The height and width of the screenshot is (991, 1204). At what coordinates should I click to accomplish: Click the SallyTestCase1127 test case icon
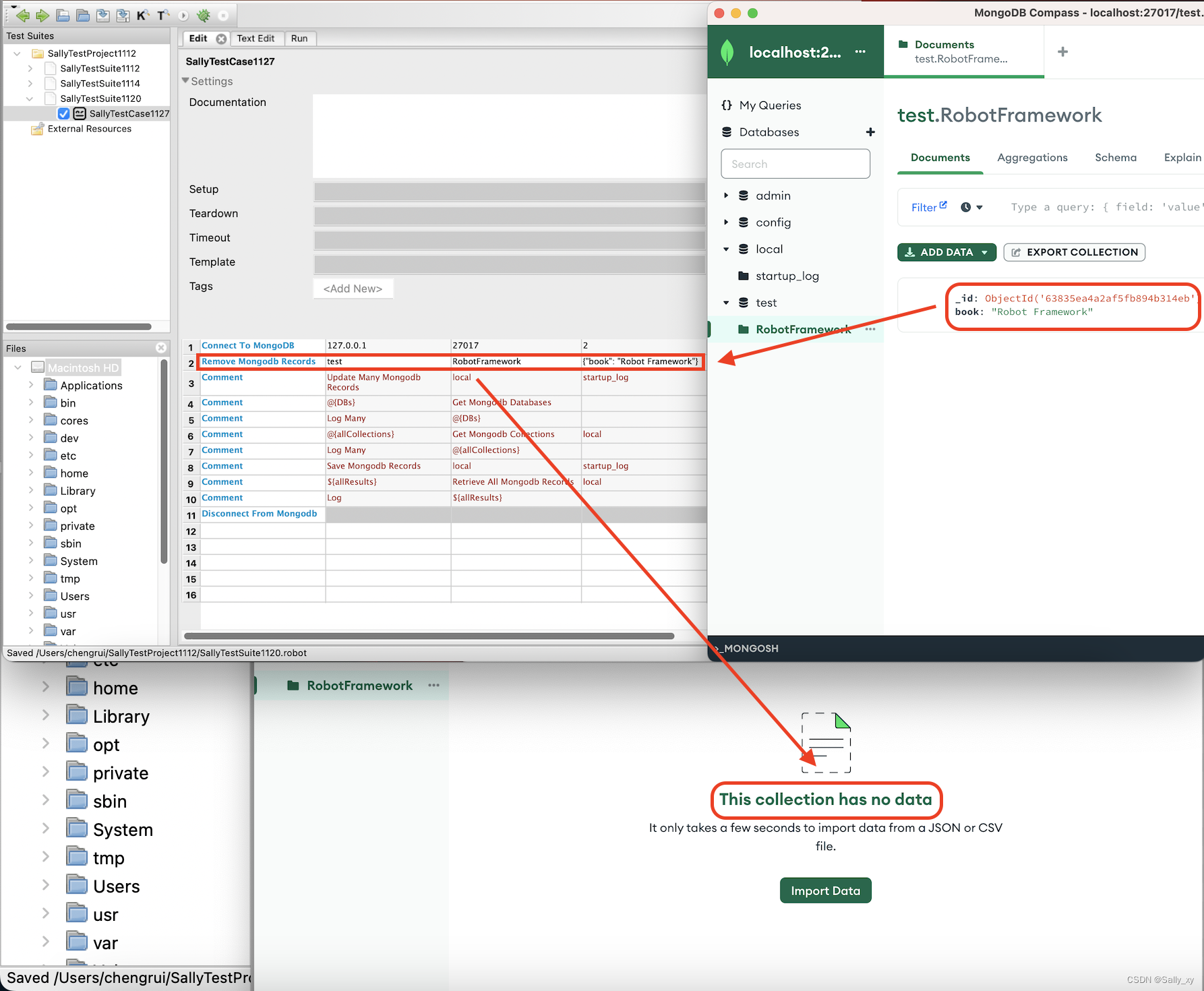(x=80, y=113)
